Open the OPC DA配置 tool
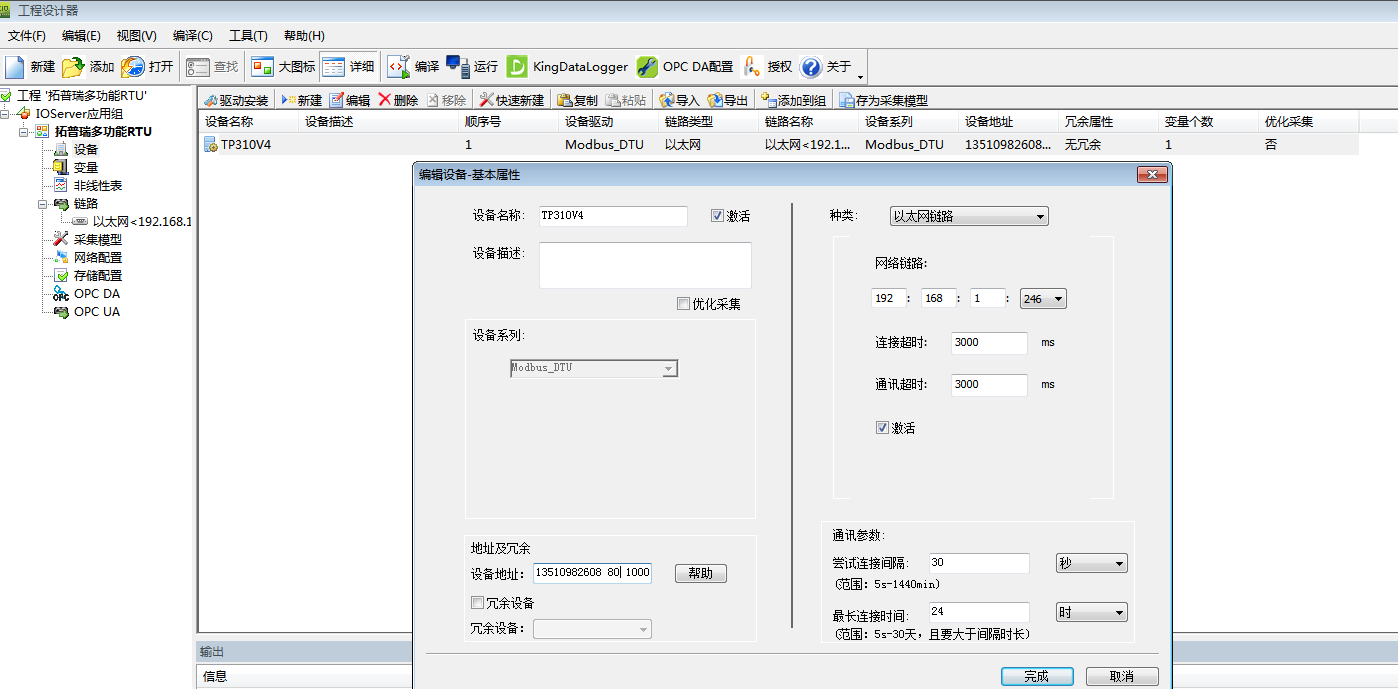 click(x=647, y=67)
